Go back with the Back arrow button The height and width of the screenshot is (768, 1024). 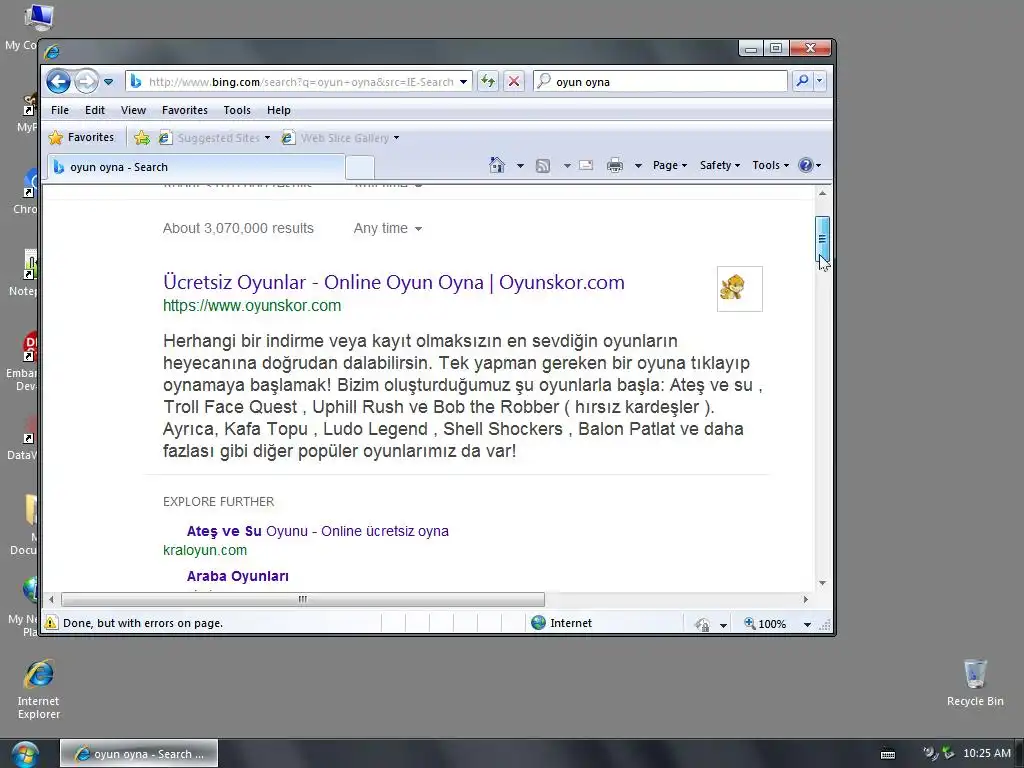(59, 82)
